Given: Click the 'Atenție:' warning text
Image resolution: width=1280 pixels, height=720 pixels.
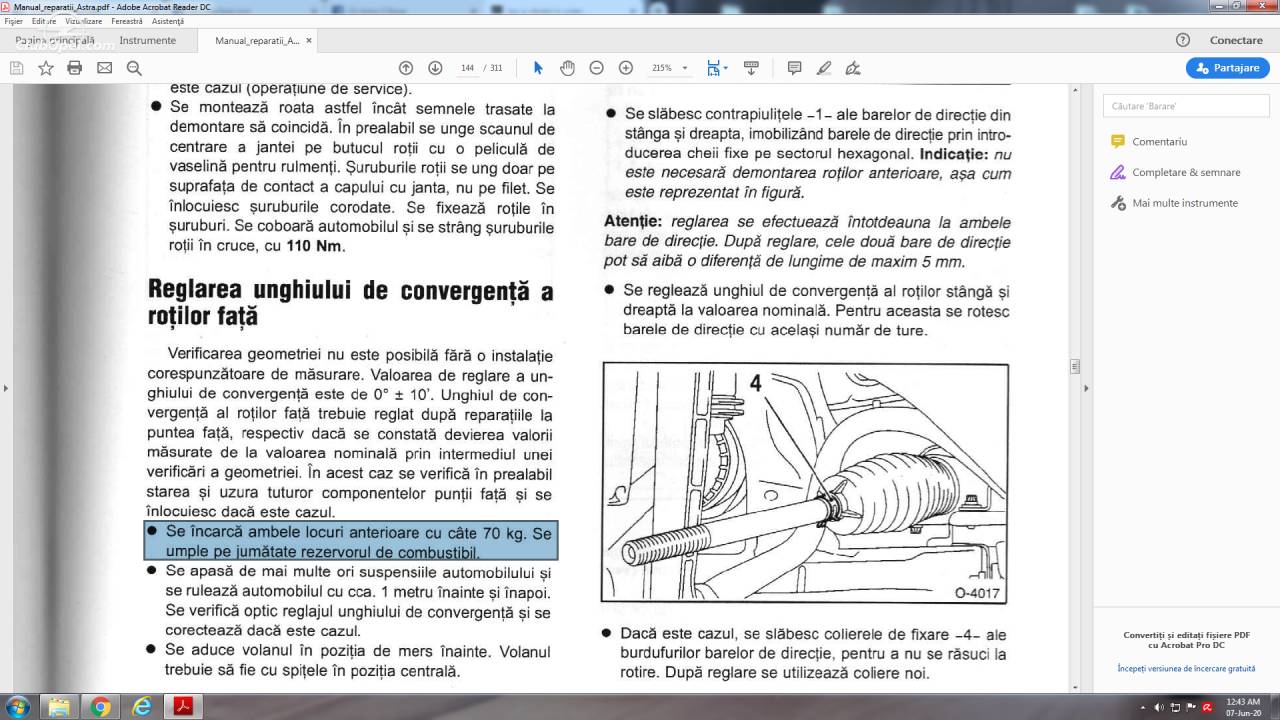Looking at the screenshot, I should click(633, 221).
